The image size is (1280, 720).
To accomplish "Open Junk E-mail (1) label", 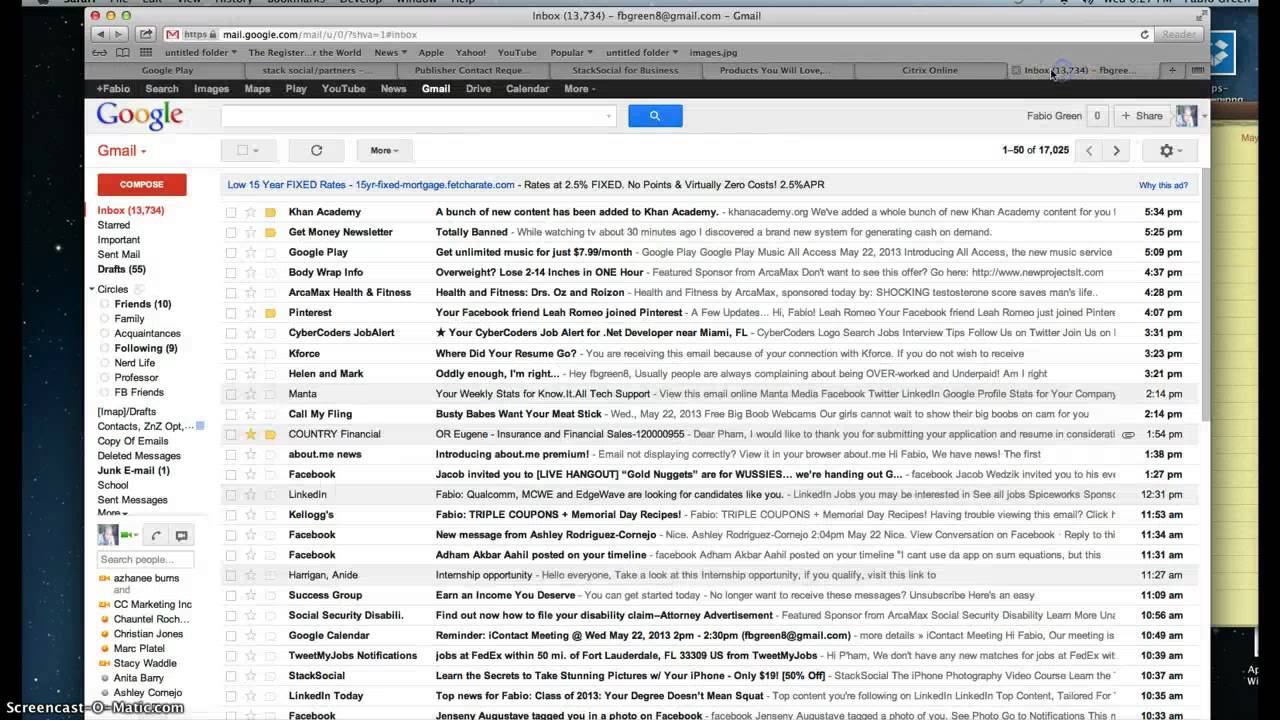I will pos(133,470).
